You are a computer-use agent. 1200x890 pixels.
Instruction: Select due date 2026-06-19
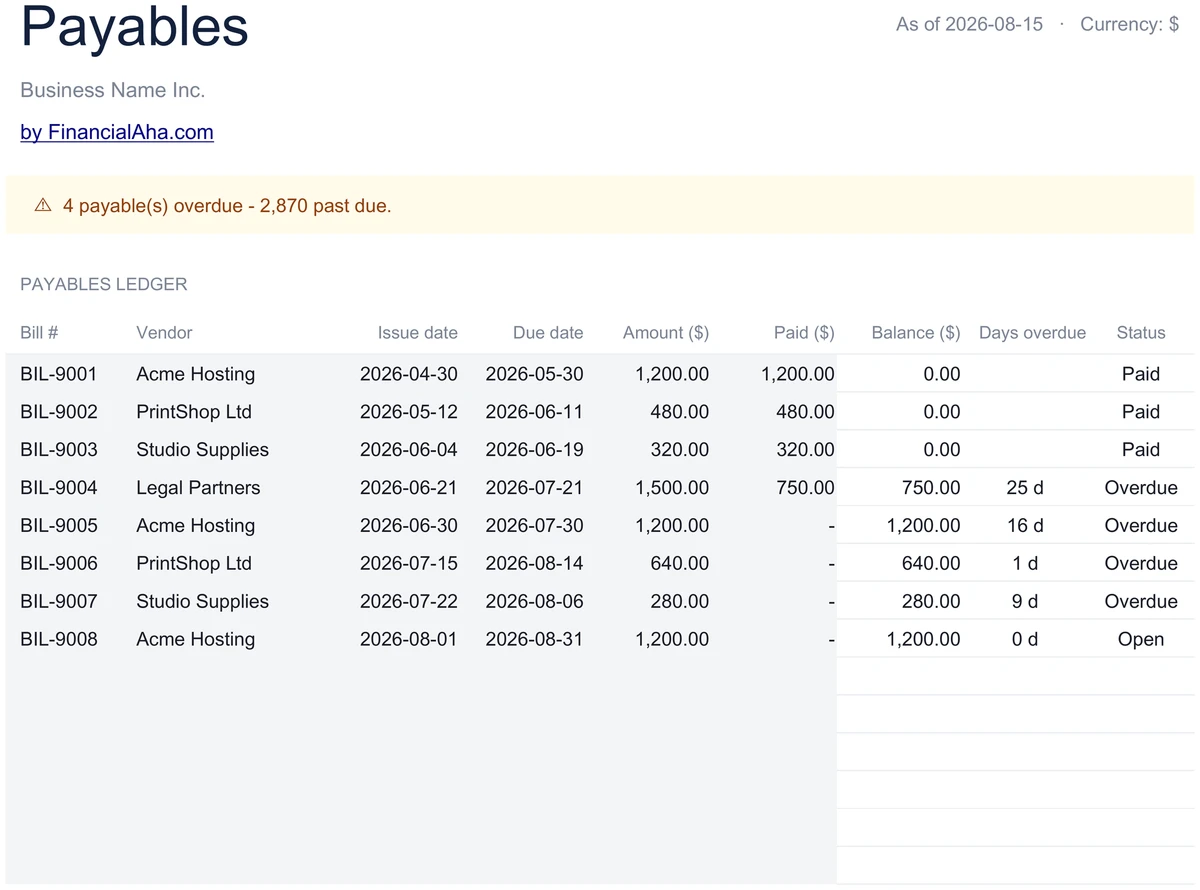(535, 450)
